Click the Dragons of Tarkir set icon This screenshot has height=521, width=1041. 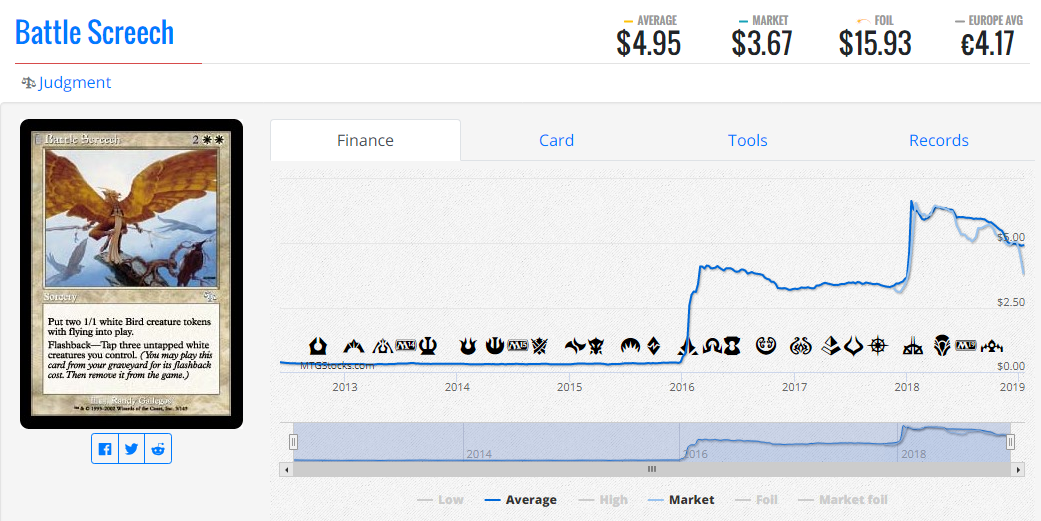(596, 346)
